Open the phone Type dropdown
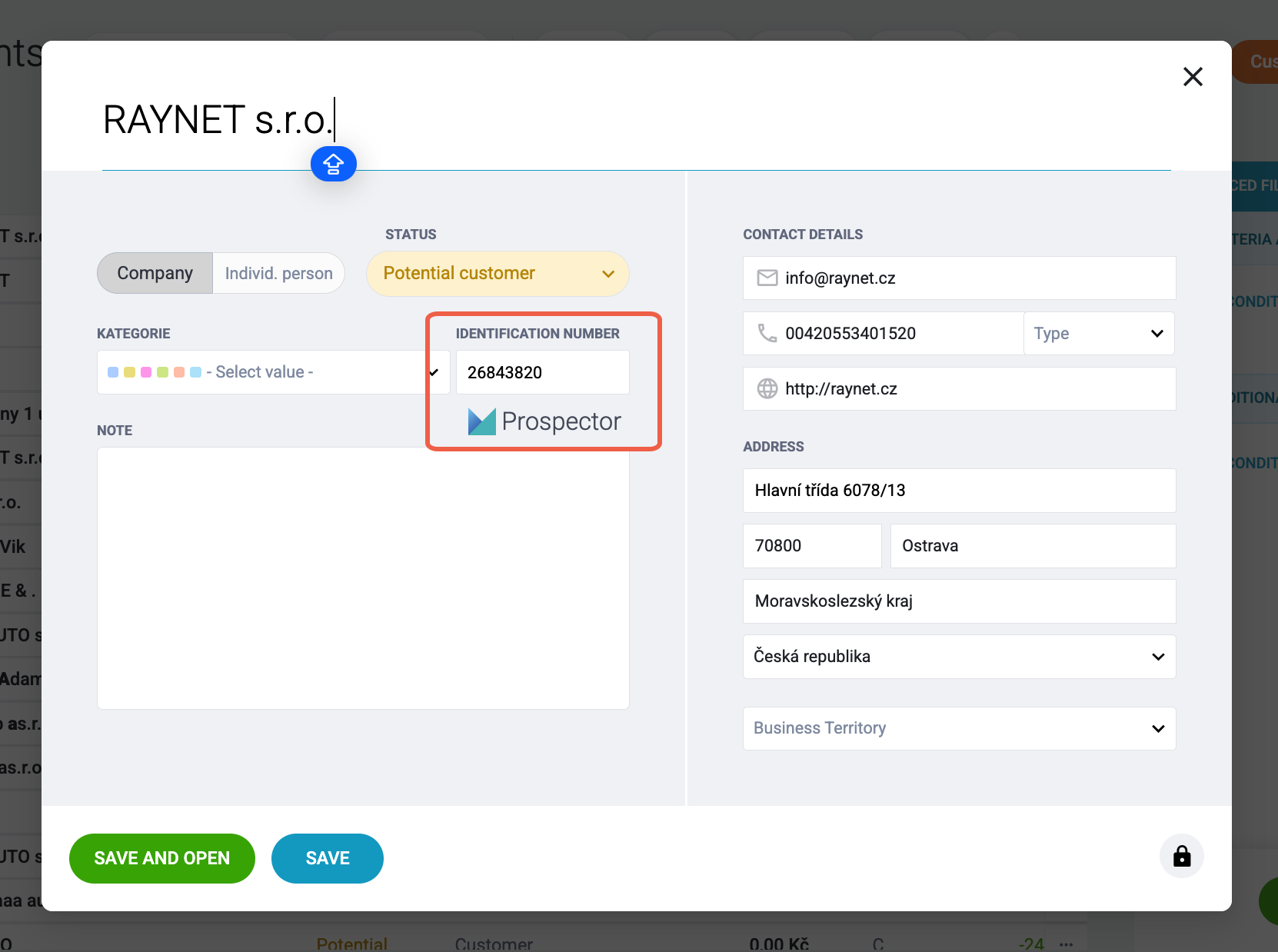Screen dimensions: 1278x952 [1099, 333]
